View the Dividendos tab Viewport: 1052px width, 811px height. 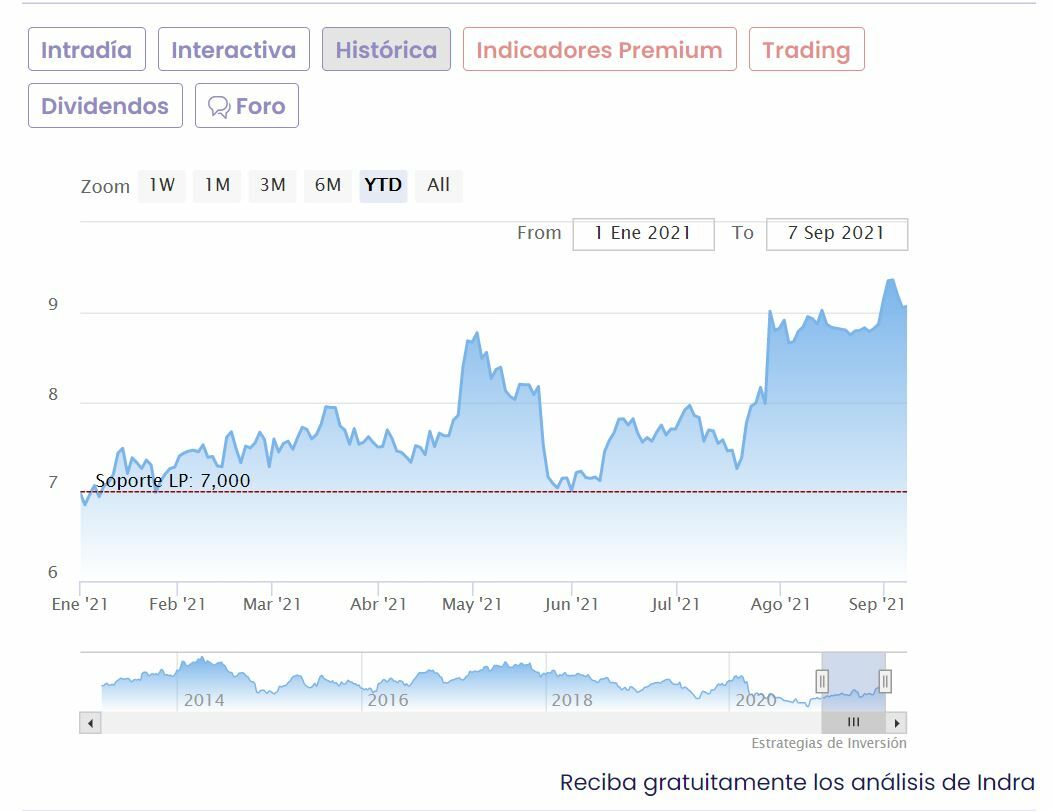[x=105, y=106]
